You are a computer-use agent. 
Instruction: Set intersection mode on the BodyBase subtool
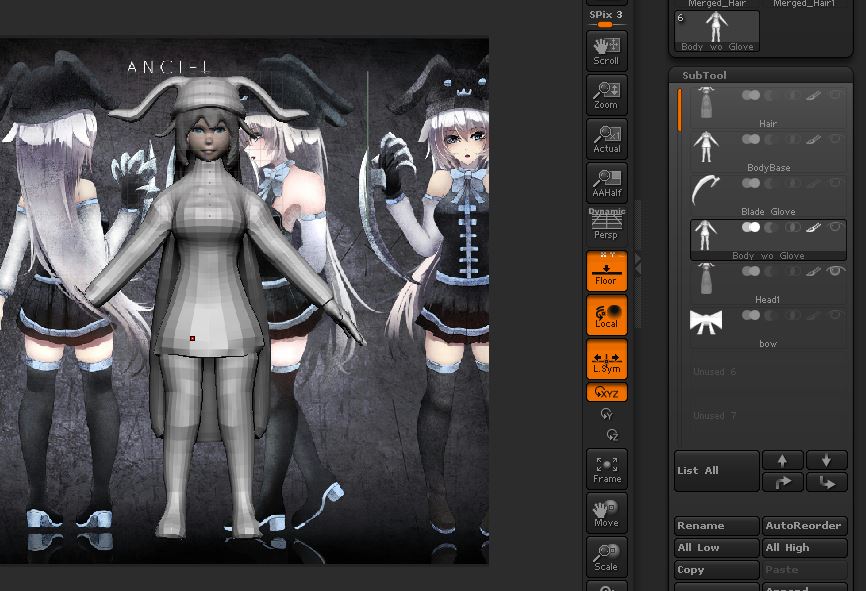point(793,139)
